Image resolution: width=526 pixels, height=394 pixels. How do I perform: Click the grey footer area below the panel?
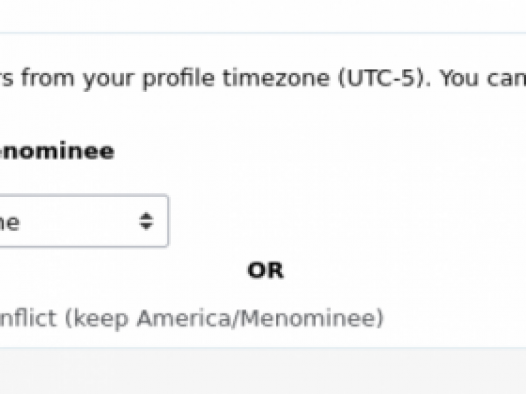click(263, 371)
